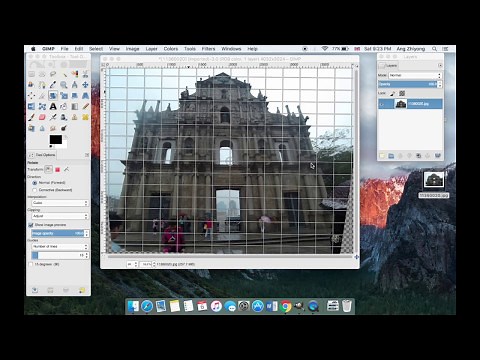Open the Guides dropdown showing Number of lines
This screenshot has height=360, width=480.
point(60,246)
